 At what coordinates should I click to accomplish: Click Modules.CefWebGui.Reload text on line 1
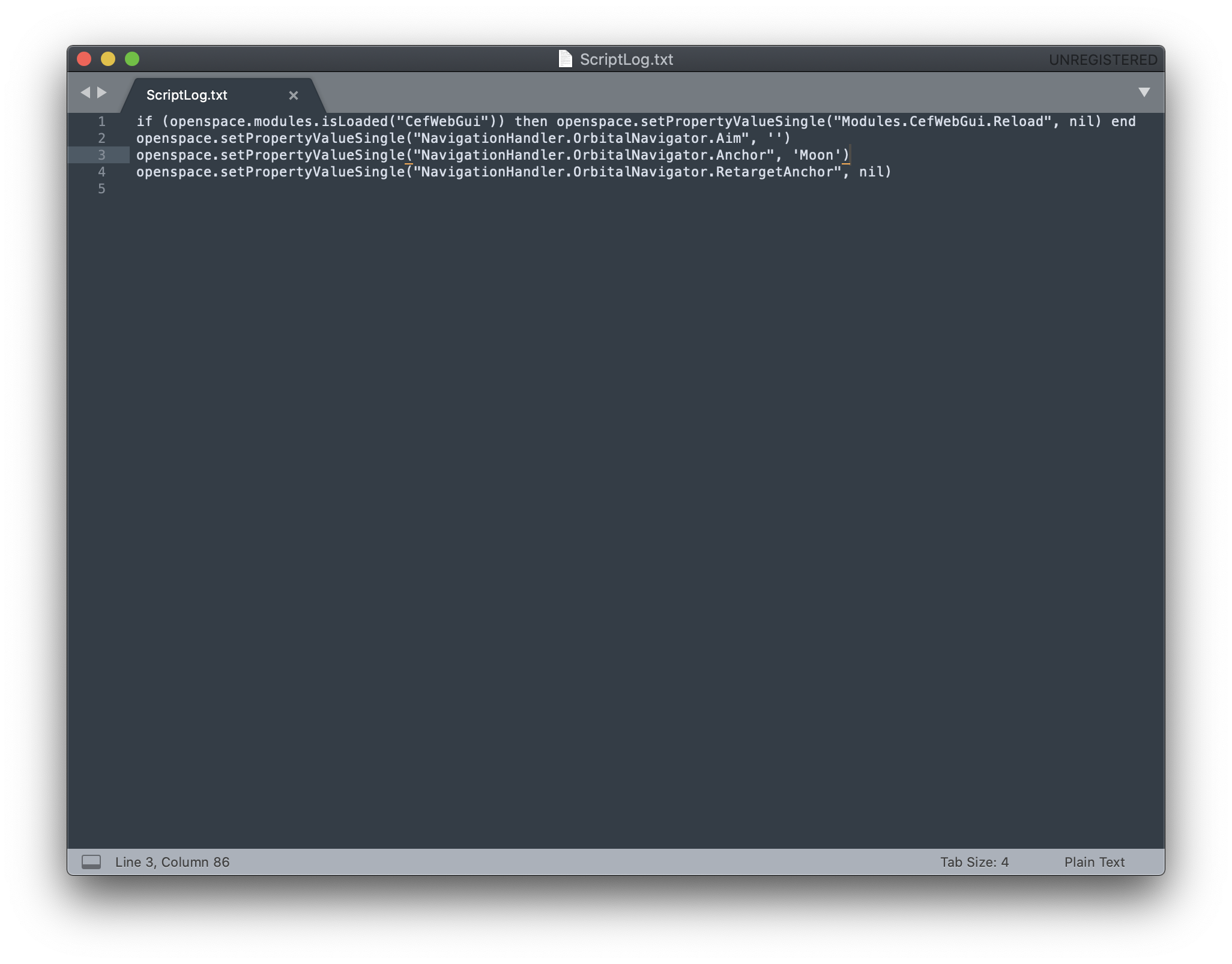pyautogui.click(x=943, y=122)
